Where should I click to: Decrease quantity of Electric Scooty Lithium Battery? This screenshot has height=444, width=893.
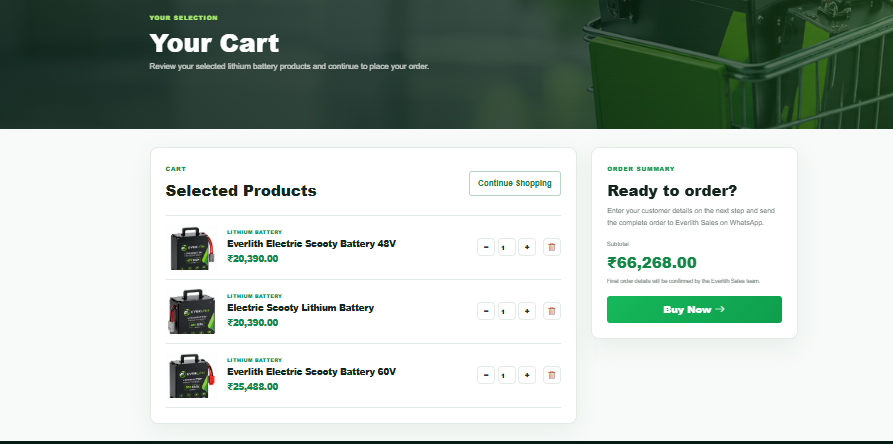(486, 311)
